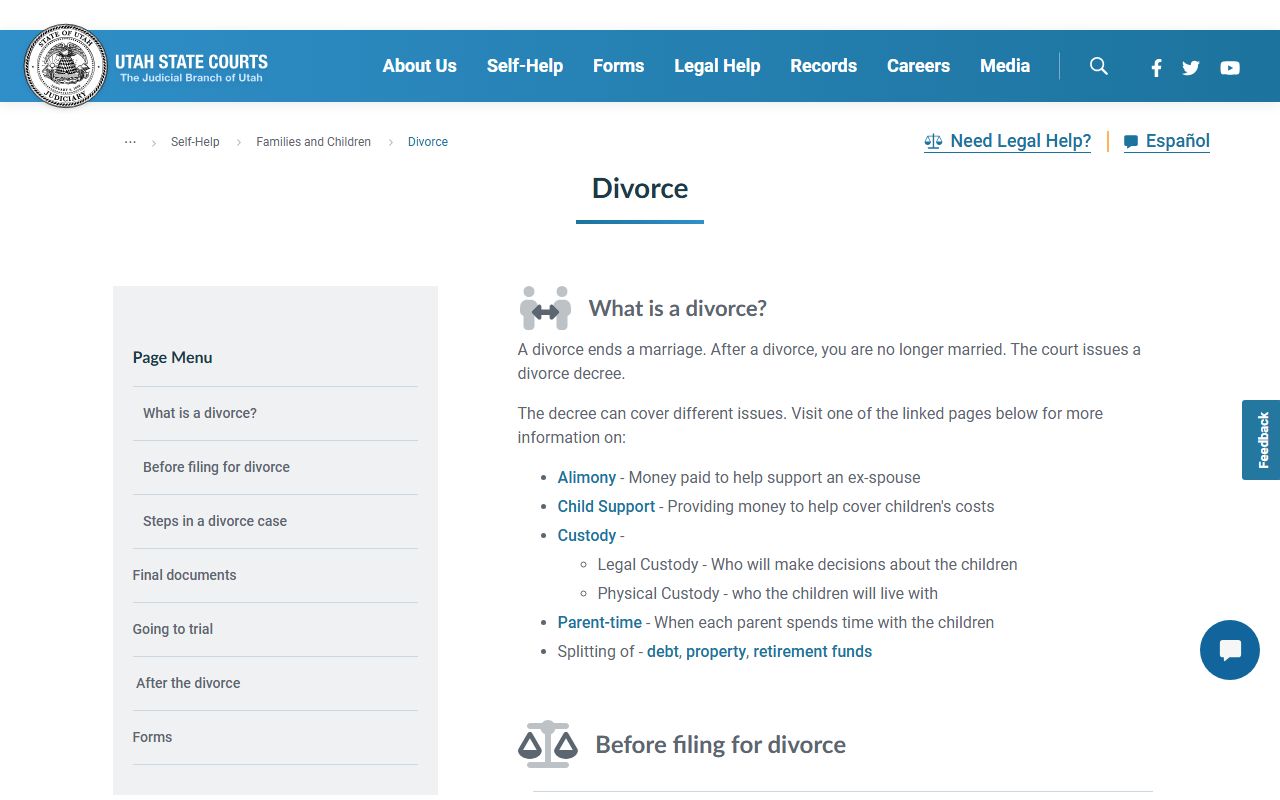The height and width of the screenshot is (800, 1280).
Task: Open the Forms navigation menu
Action: (618, 66)
